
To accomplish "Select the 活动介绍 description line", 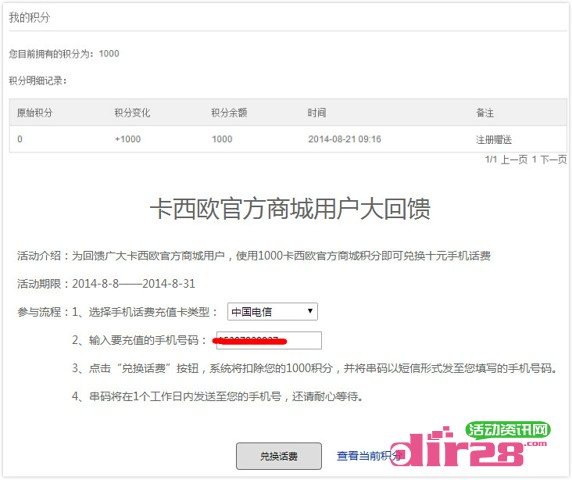I will [254, 256].
